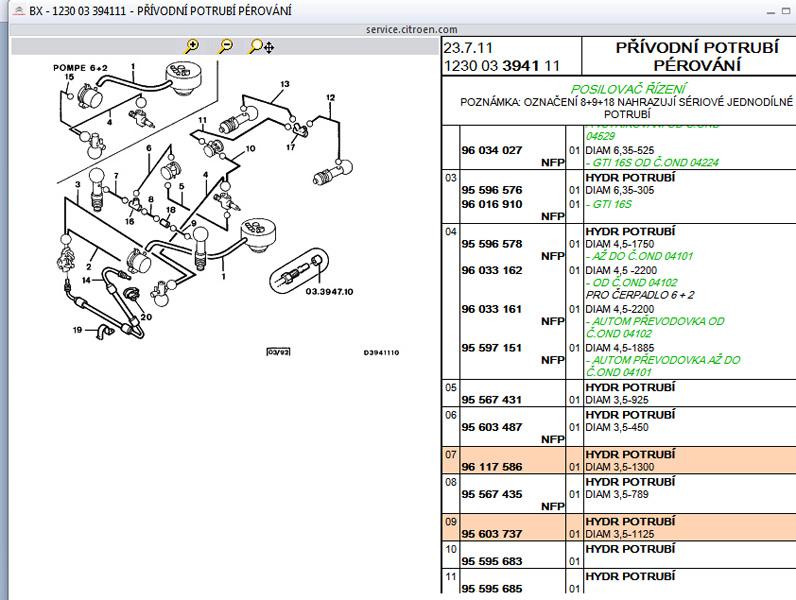Click the date 23.7.11
The image size is (796, 600).
468,48
